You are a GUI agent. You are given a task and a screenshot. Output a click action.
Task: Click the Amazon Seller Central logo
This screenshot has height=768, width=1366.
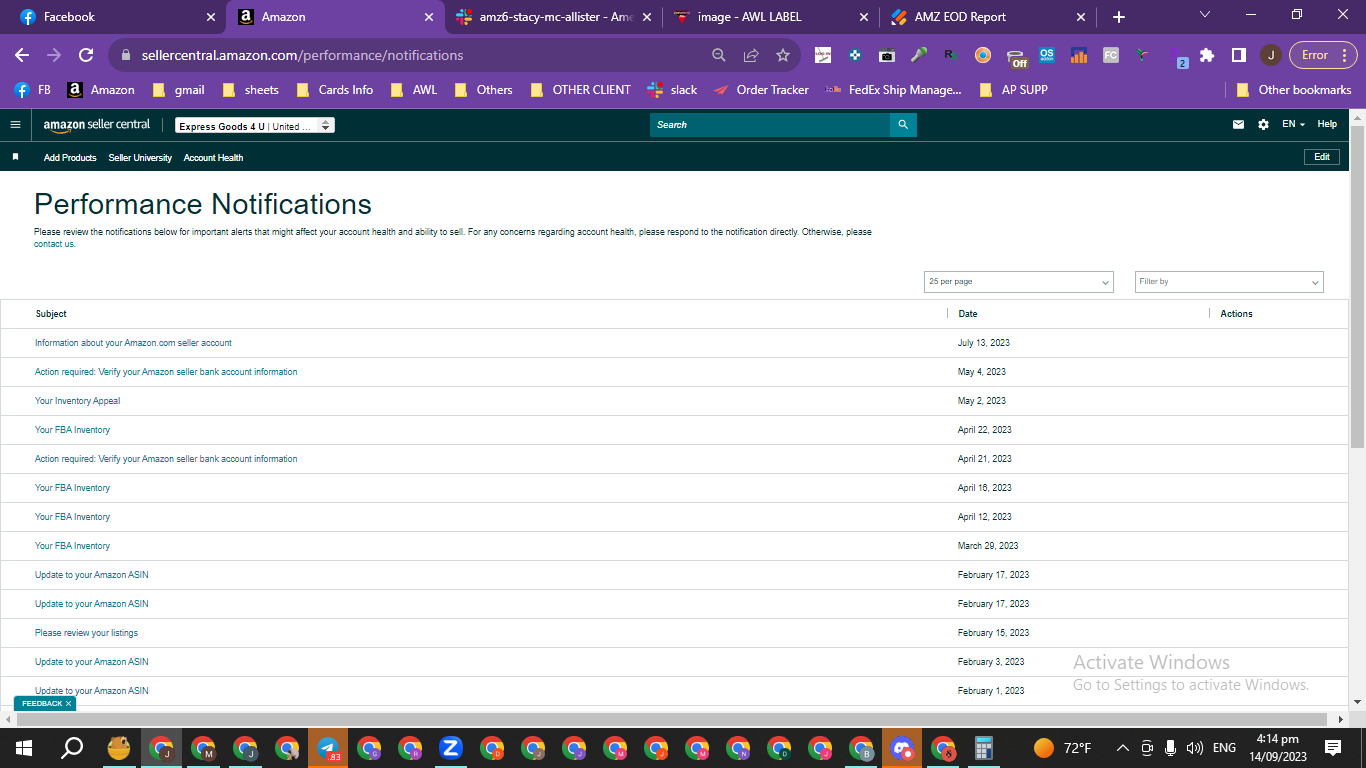click(x=97, y=125)
